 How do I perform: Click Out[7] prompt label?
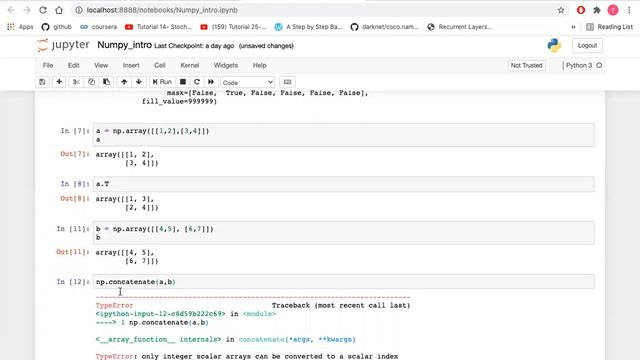75,154
